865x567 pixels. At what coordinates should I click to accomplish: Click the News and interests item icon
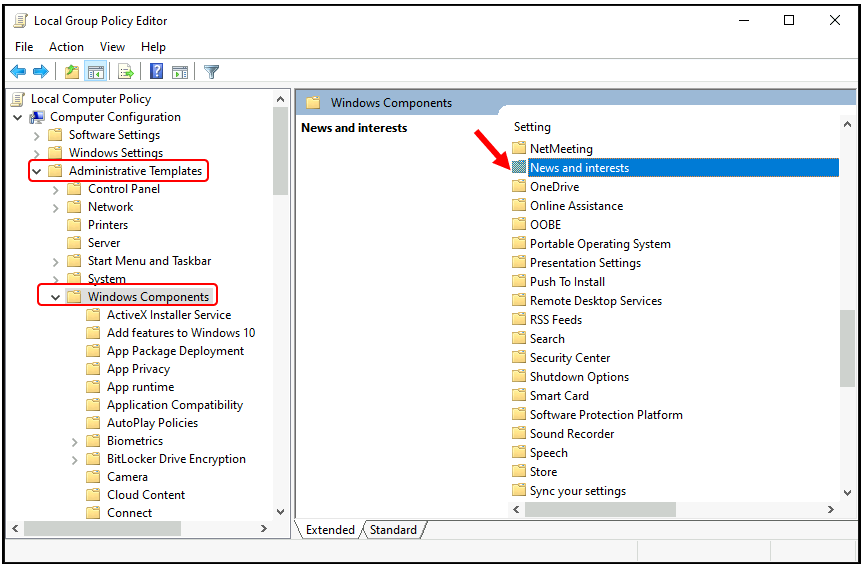pos(519,167)
